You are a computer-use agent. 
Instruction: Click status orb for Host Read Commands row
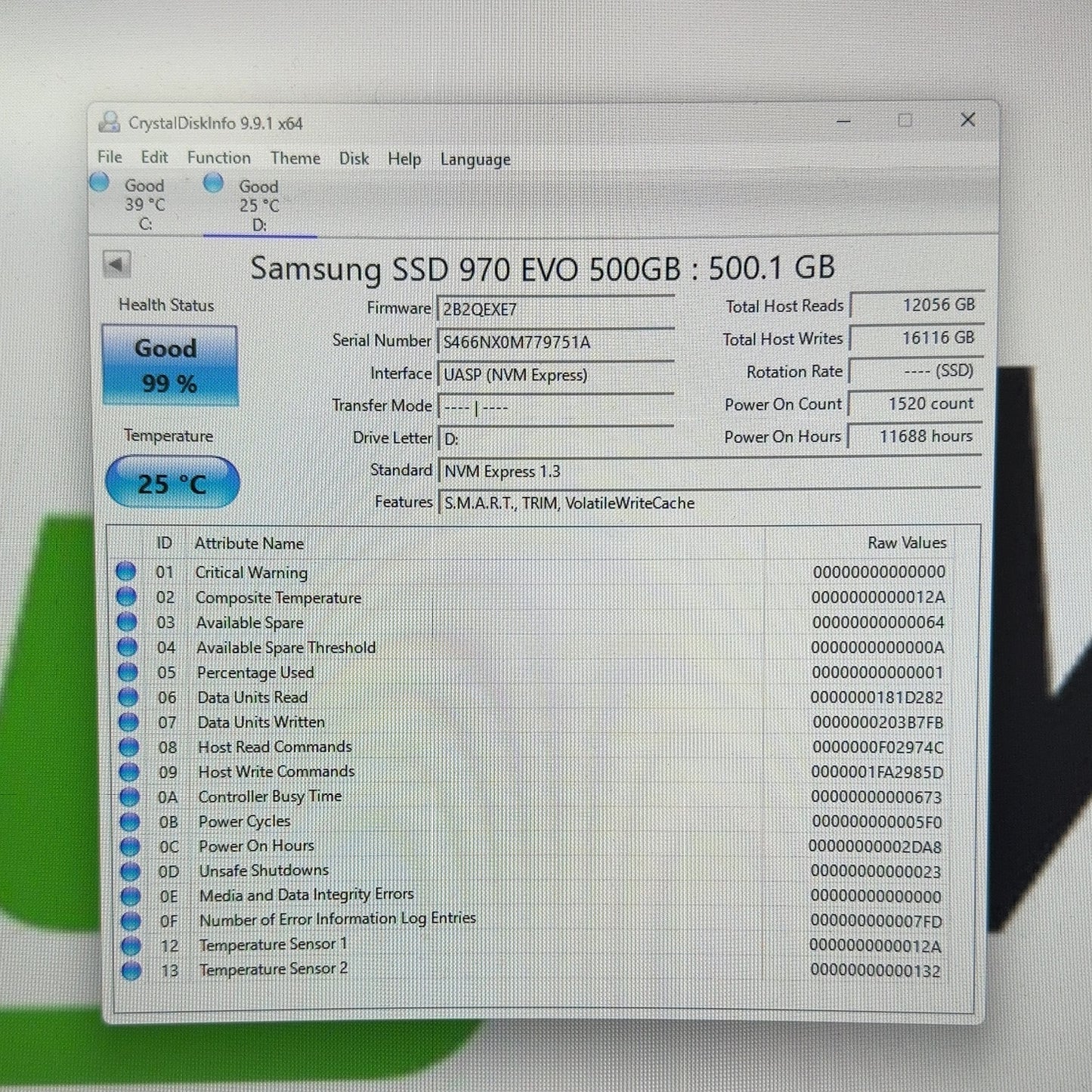coord(128,746)
